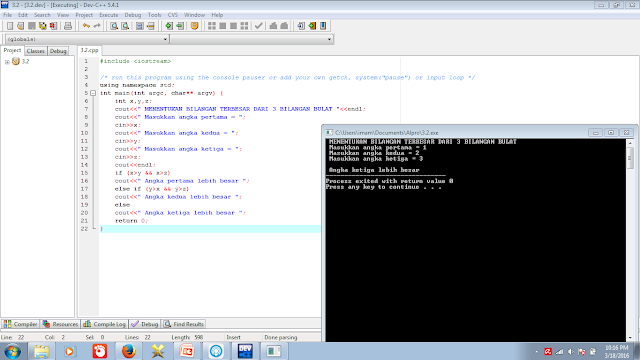
Task: Open PowerPoint from the taskbar
Action: click(x=187, y=351)
